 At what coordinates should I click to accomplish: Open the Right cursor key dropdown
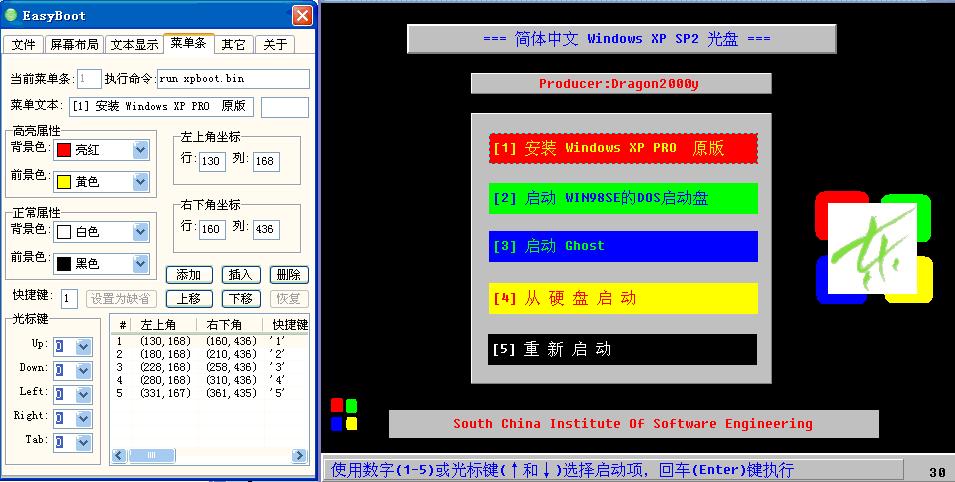[83, 418]
